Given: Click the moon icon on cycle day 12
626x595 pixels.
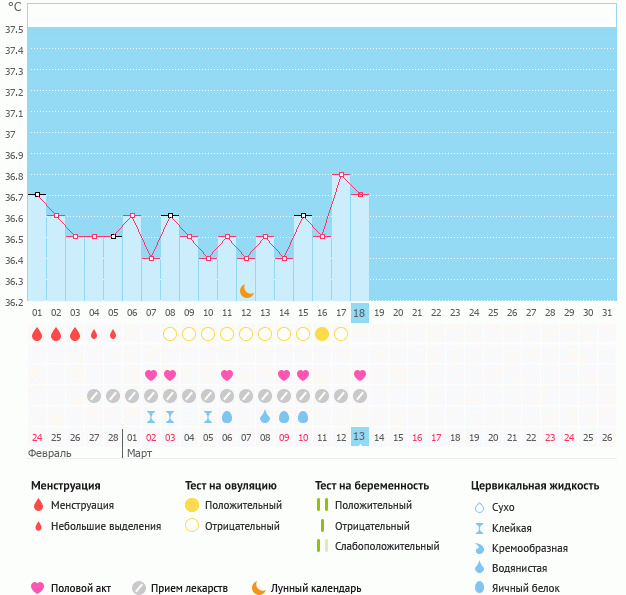Looking at the screenshot, I should pos(246,290).
